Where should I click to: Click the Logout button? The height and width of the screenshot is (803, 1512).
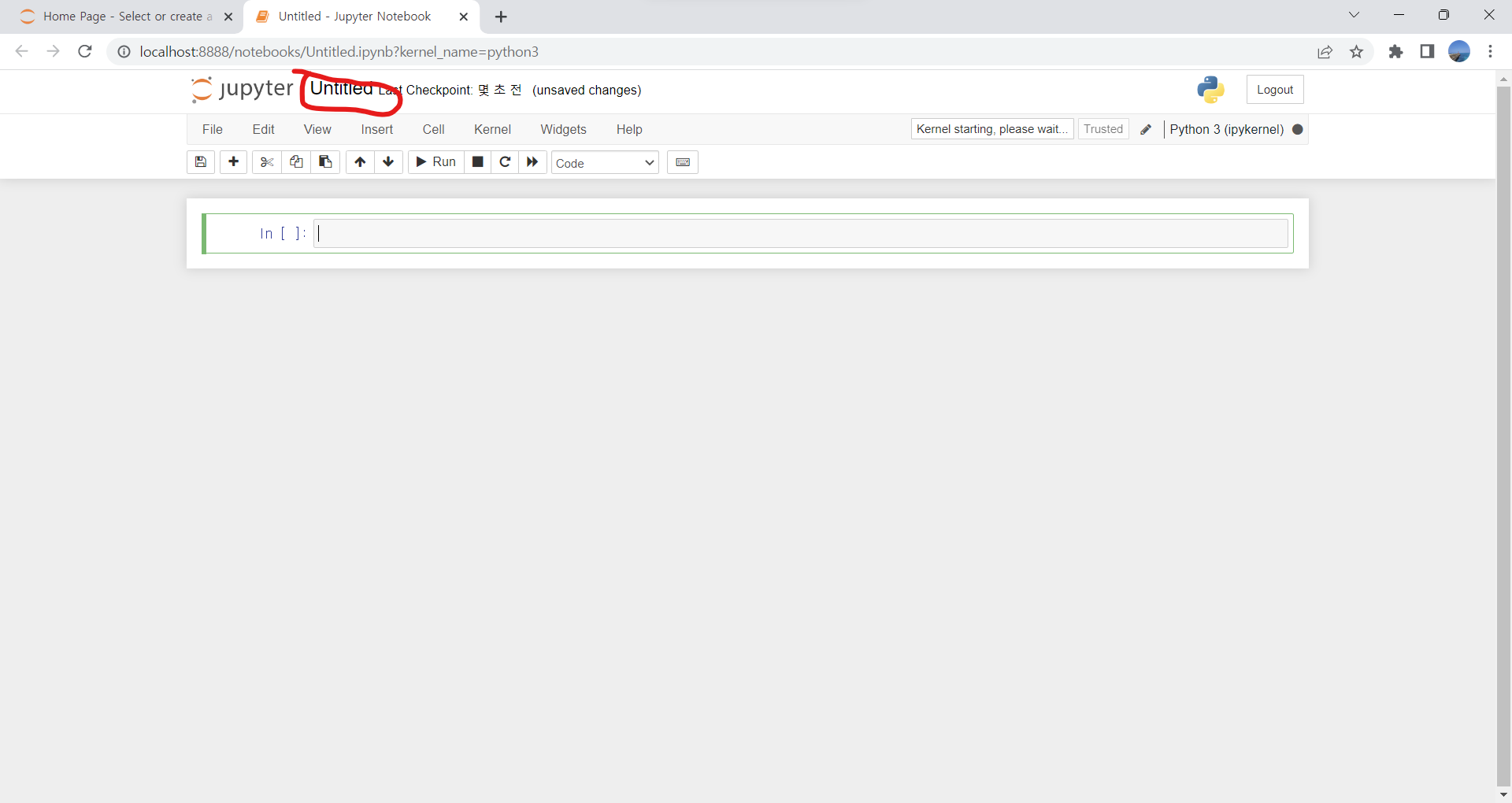click(1274, 90)
